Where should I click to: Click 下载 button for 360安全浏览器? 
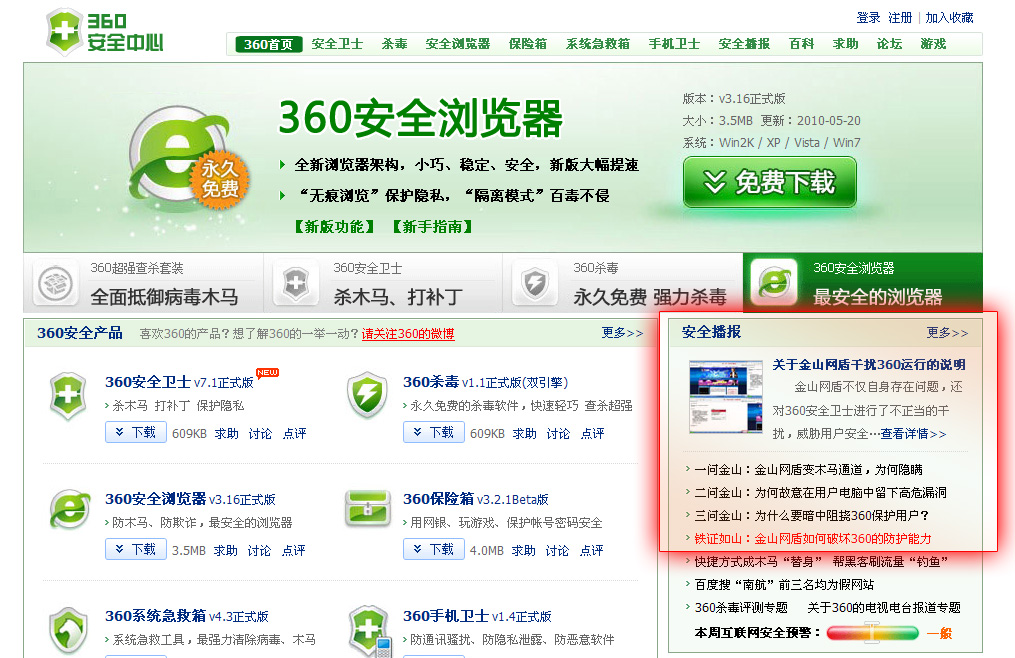coord(136,549)
